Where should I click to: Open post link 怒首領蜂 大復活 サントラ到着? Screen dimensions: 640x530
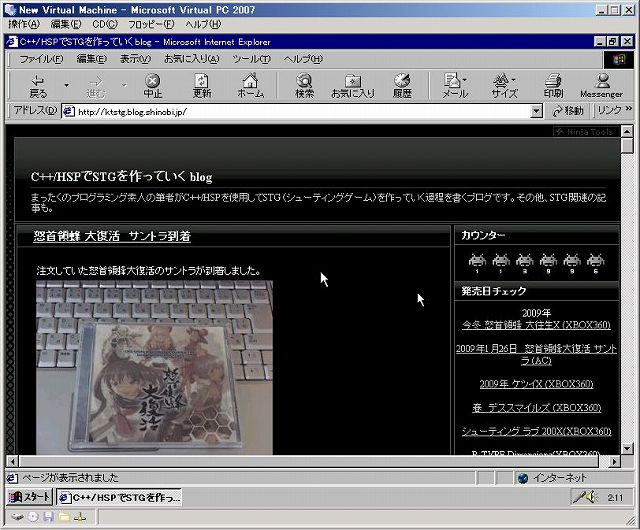[x=112, y=236]
